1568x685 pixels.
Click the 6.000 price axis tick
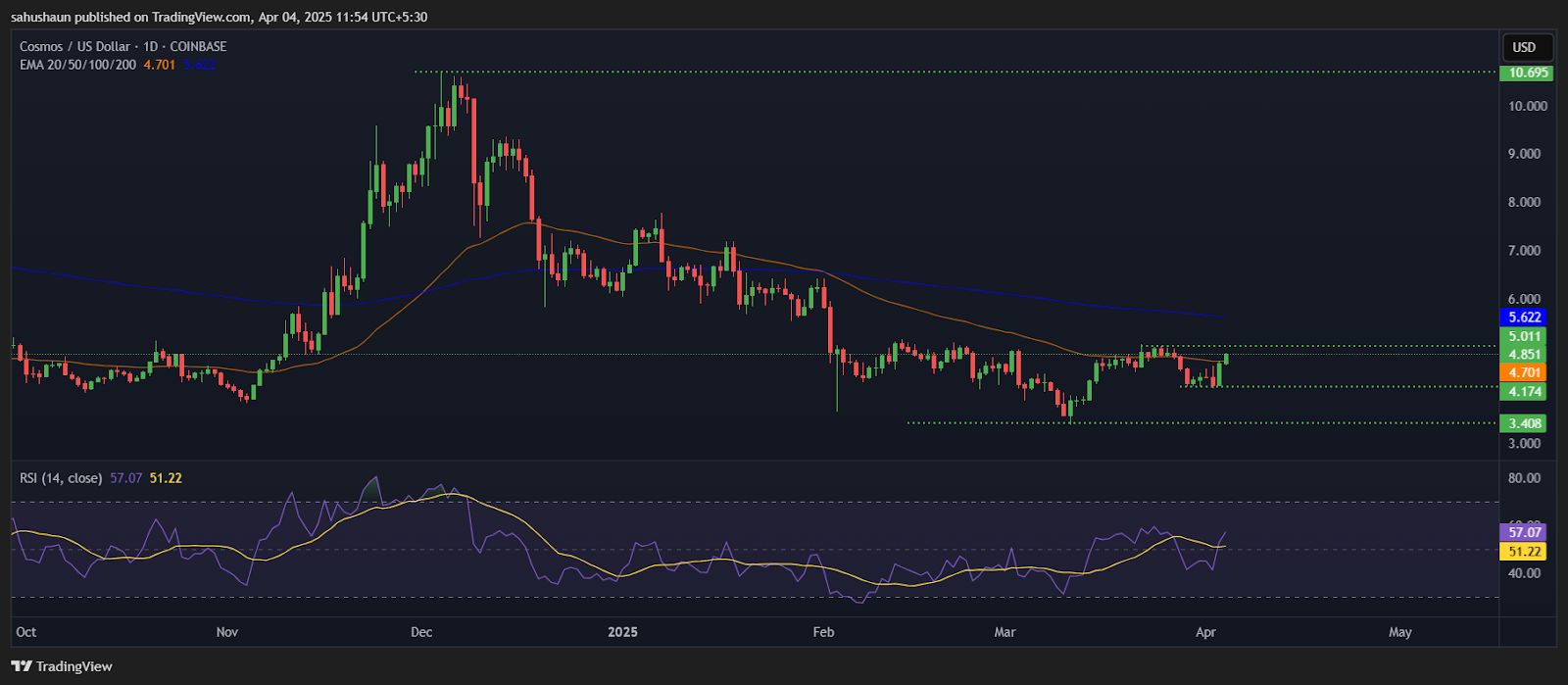pyautogui.click(x=1525, y=299)
